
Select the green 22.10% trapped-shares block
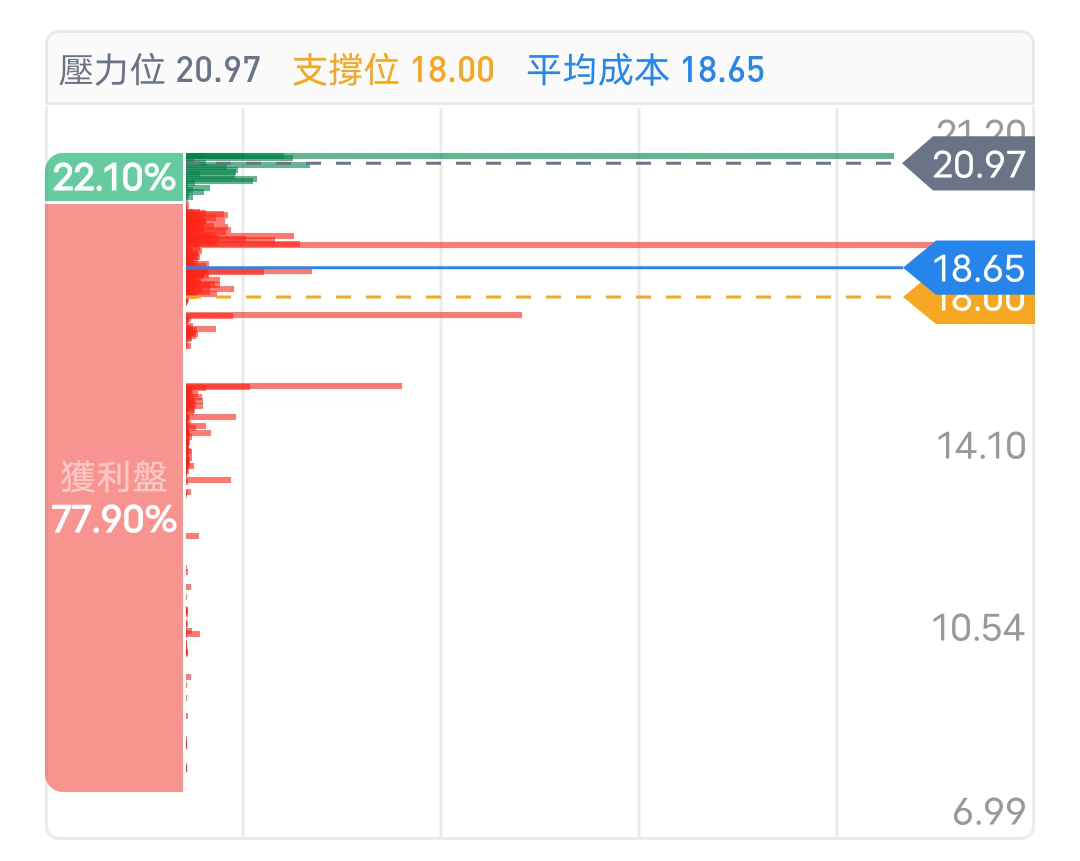pos(114,178)
